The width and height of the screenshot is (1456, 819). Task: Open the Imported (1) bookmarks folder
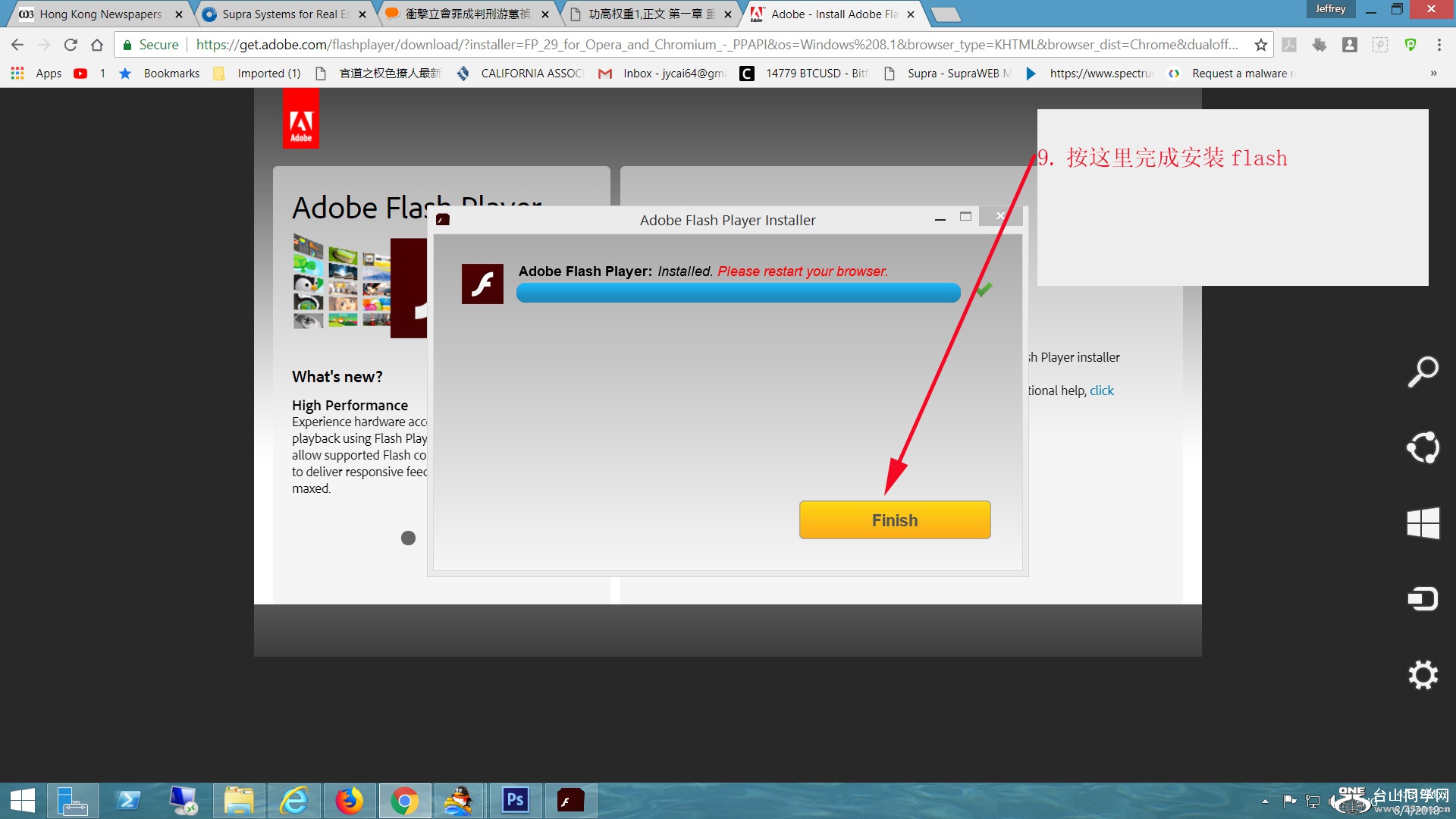[x=258, y=74]
